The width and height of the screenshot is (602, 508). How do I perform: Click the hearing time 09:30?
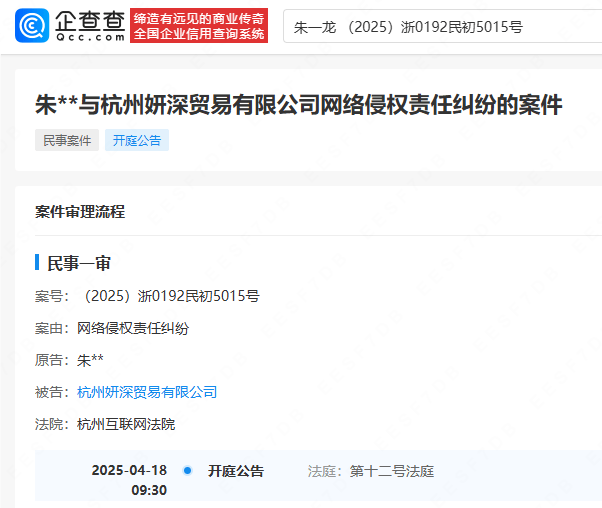pos(149,490)
